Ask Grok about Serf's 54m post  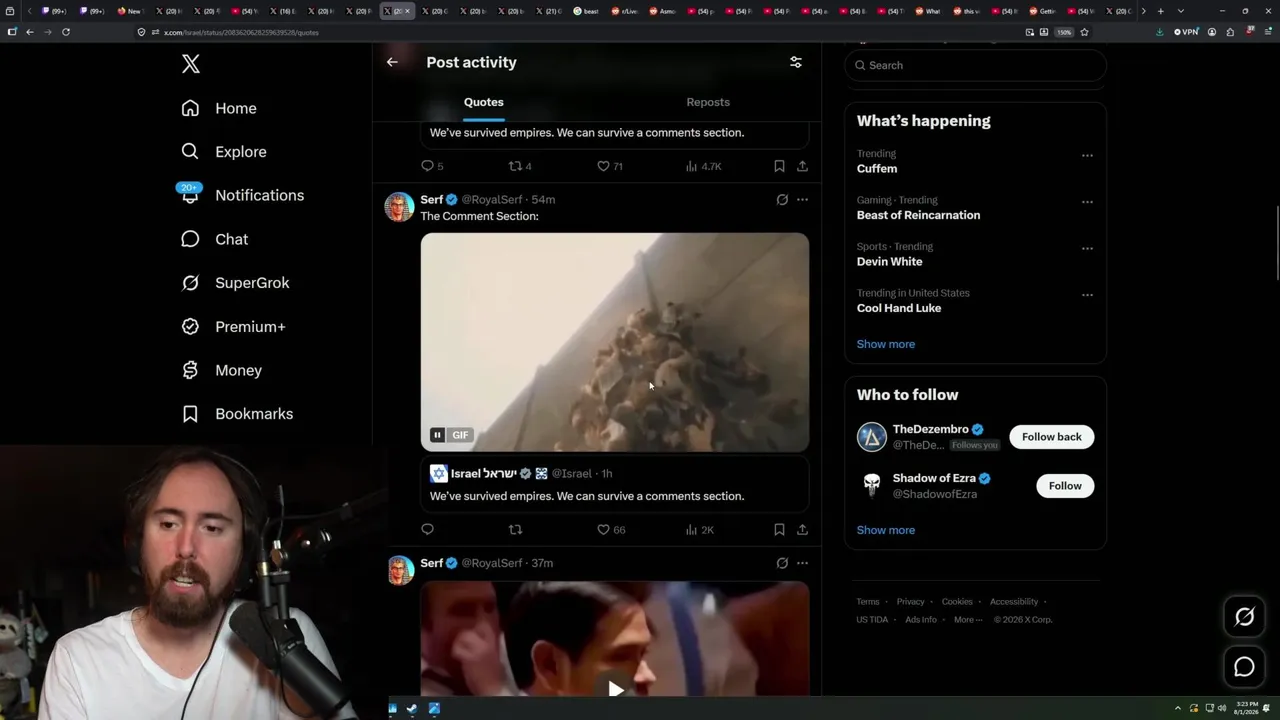point(782,200)
